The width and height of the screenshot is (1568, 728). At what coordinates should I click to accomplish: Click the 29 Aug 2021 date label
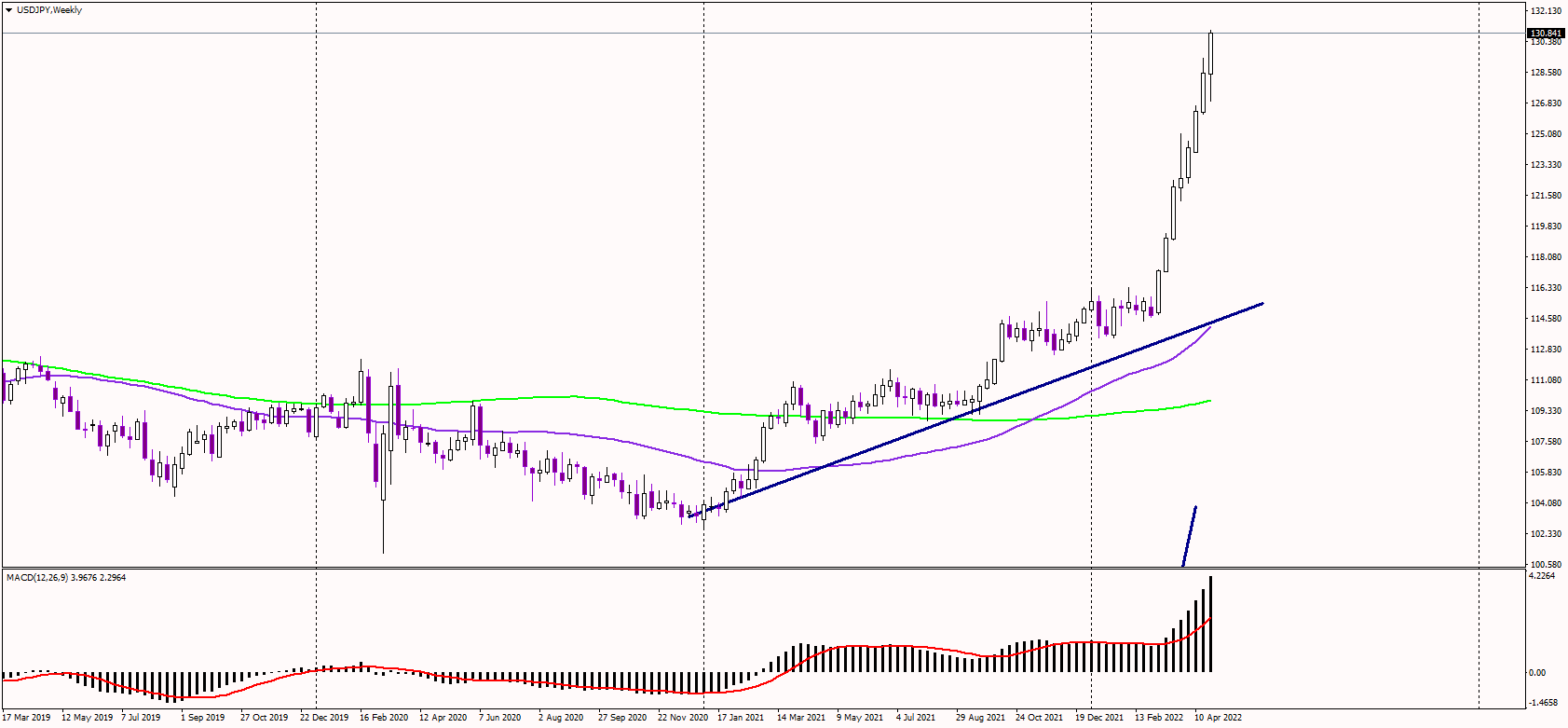(x=980, y=718)
